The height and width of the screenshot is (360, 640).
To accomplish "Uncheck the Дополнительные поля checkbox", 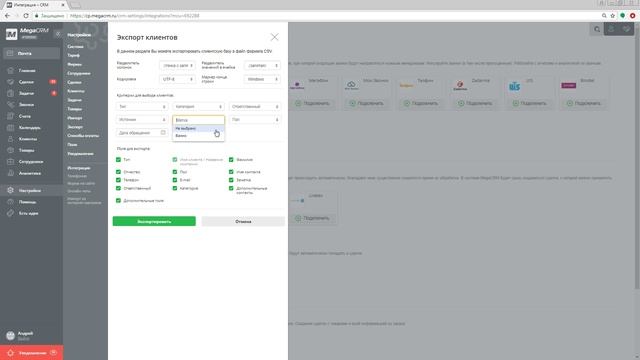I will (x=118, y=201).
